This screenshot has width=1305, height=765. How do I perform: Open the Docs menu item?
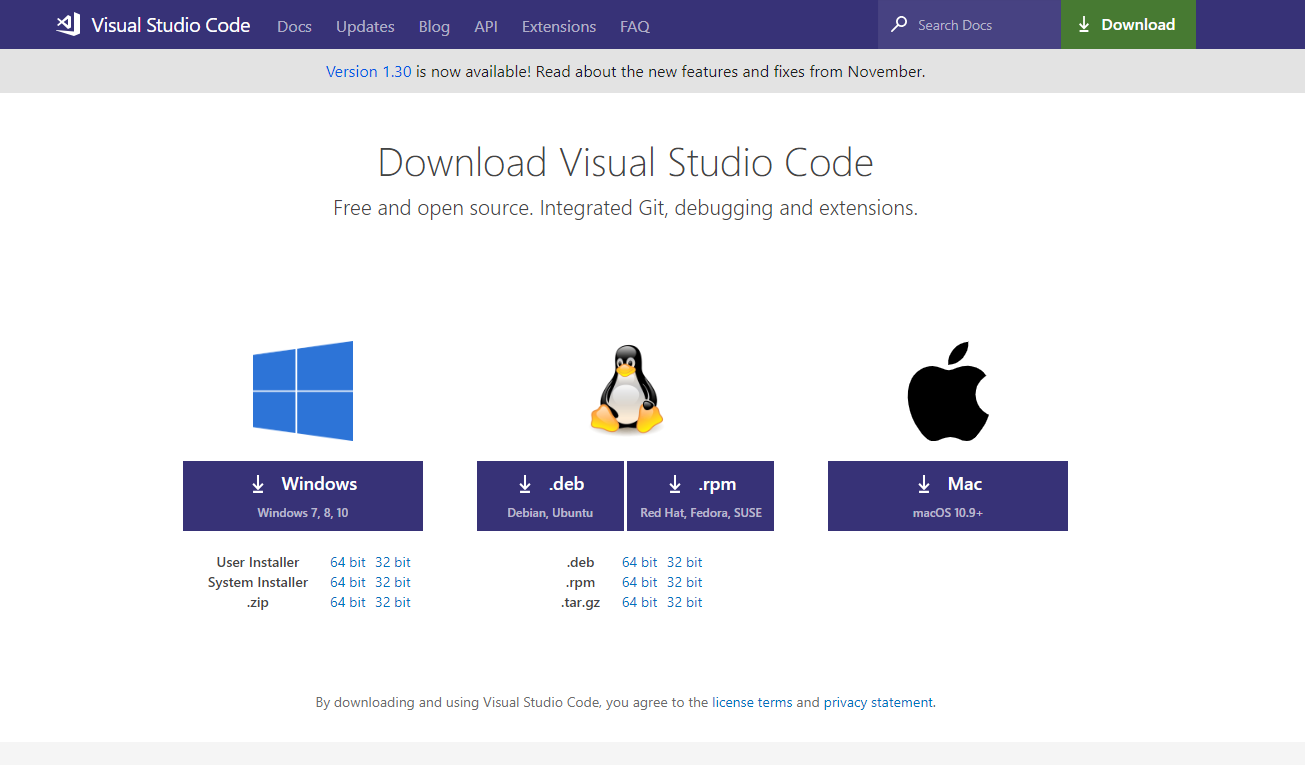[294, 26]
